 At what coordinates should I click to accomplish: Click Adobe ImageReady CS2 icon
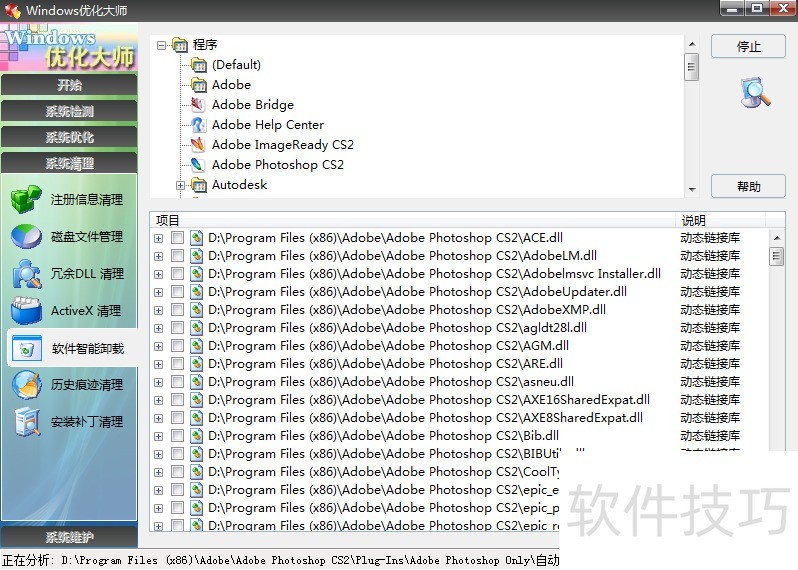[198, 145]
